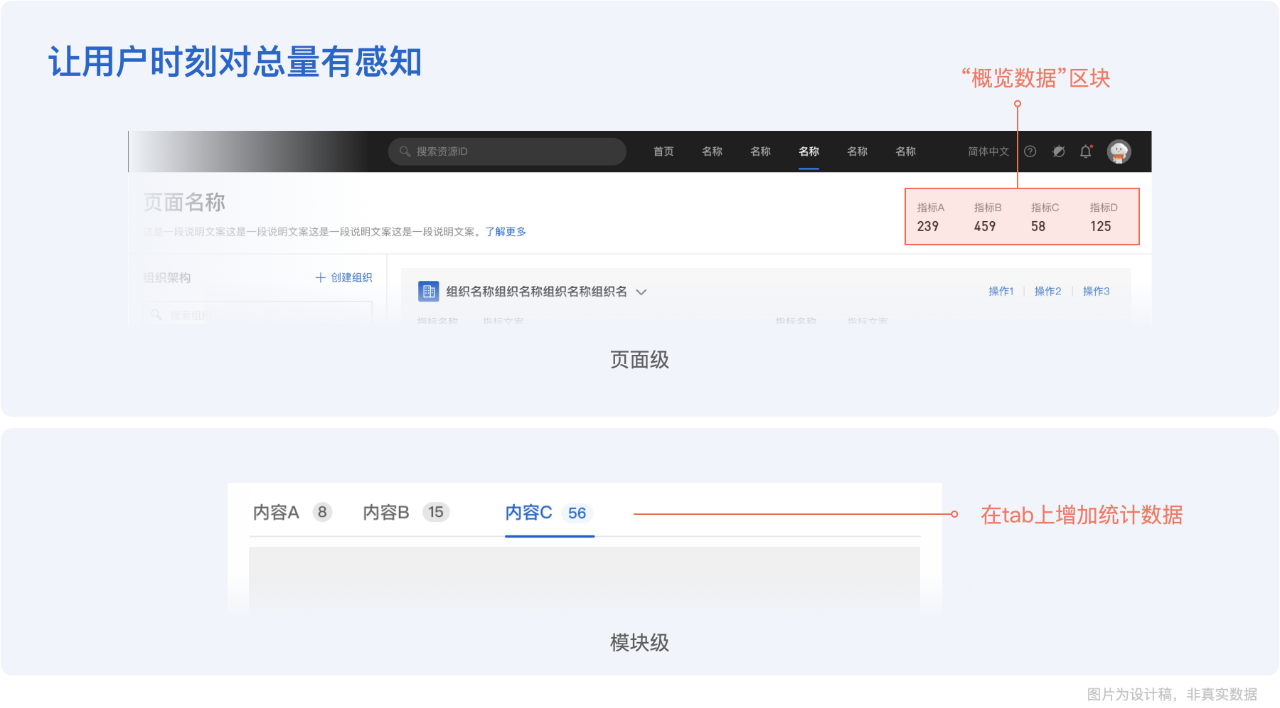Click the 了解更多 link
This screenshot has width=1280, height=708.
[506, 232]
